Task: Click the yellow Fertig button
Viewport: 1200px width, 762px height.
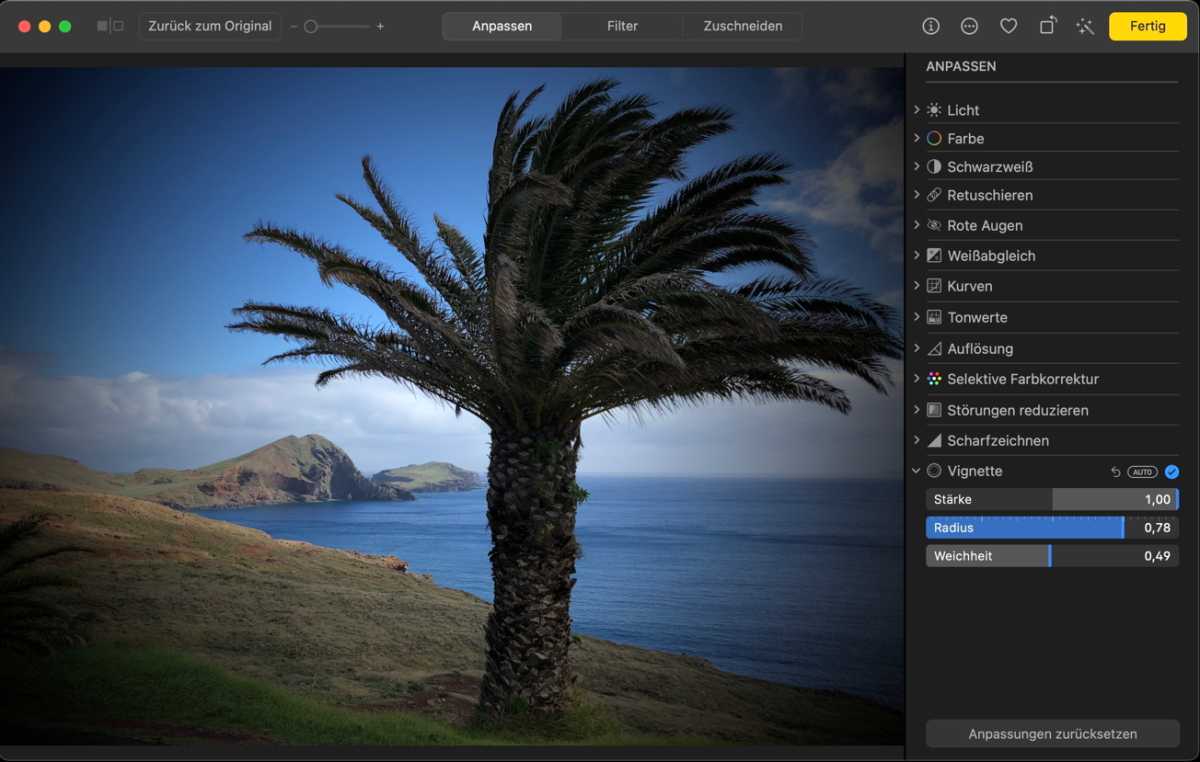Action: click(1147, 26)
